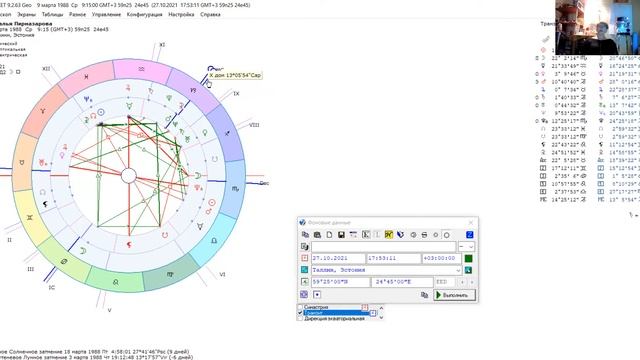The image size is (640, 360).
Task: Click the dialog title bar checkmark icon
Action: coord(302,222)
